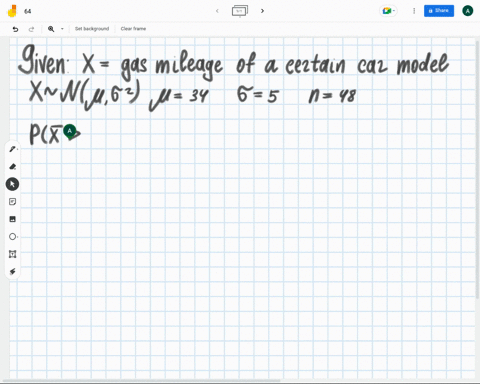Go to the previous frame arrow
480x384 pixels.
[217, 11]
